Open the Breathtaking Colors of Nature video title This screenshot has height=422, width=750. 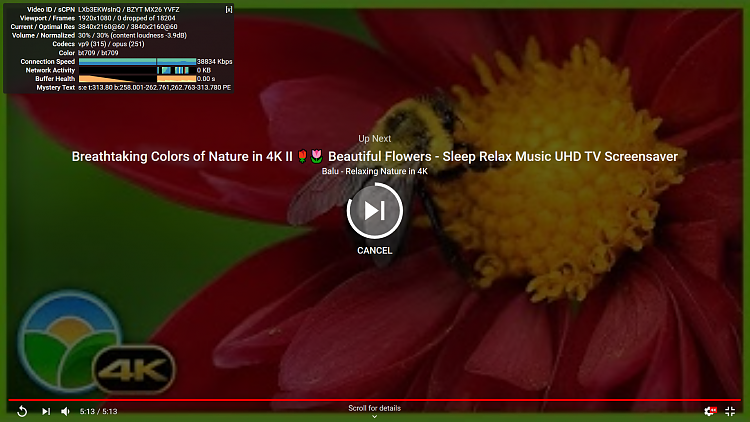(x=375, y=156)
